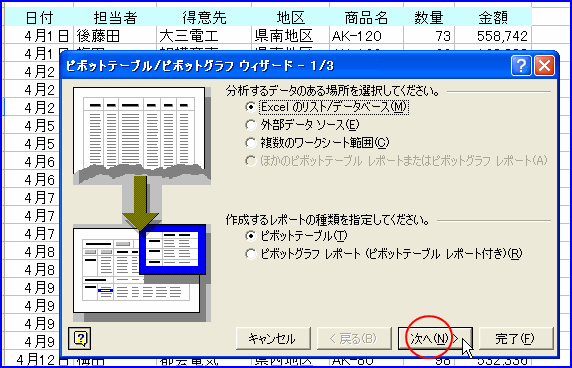Finish the wizard with 完了 button

[515, 338]
